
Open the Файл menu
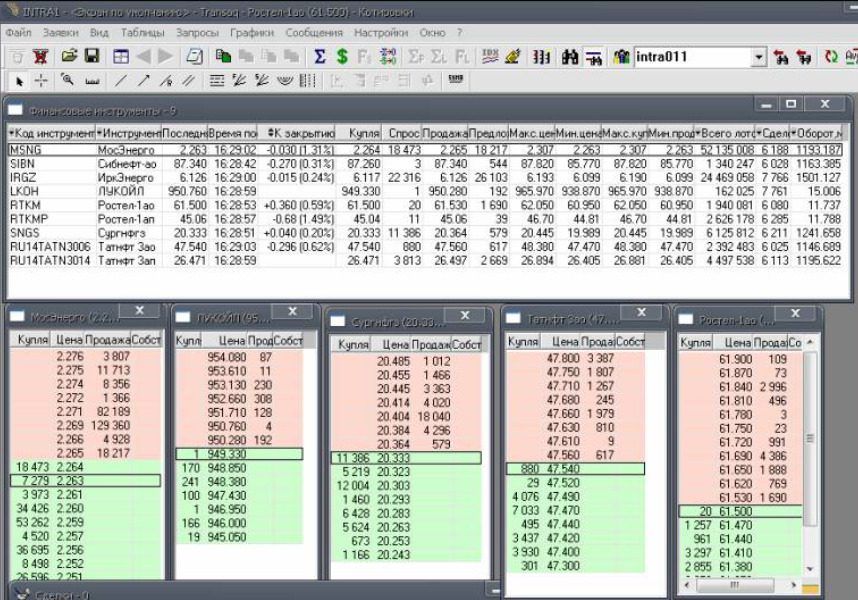pyautogui.click(x=19, y=33)
